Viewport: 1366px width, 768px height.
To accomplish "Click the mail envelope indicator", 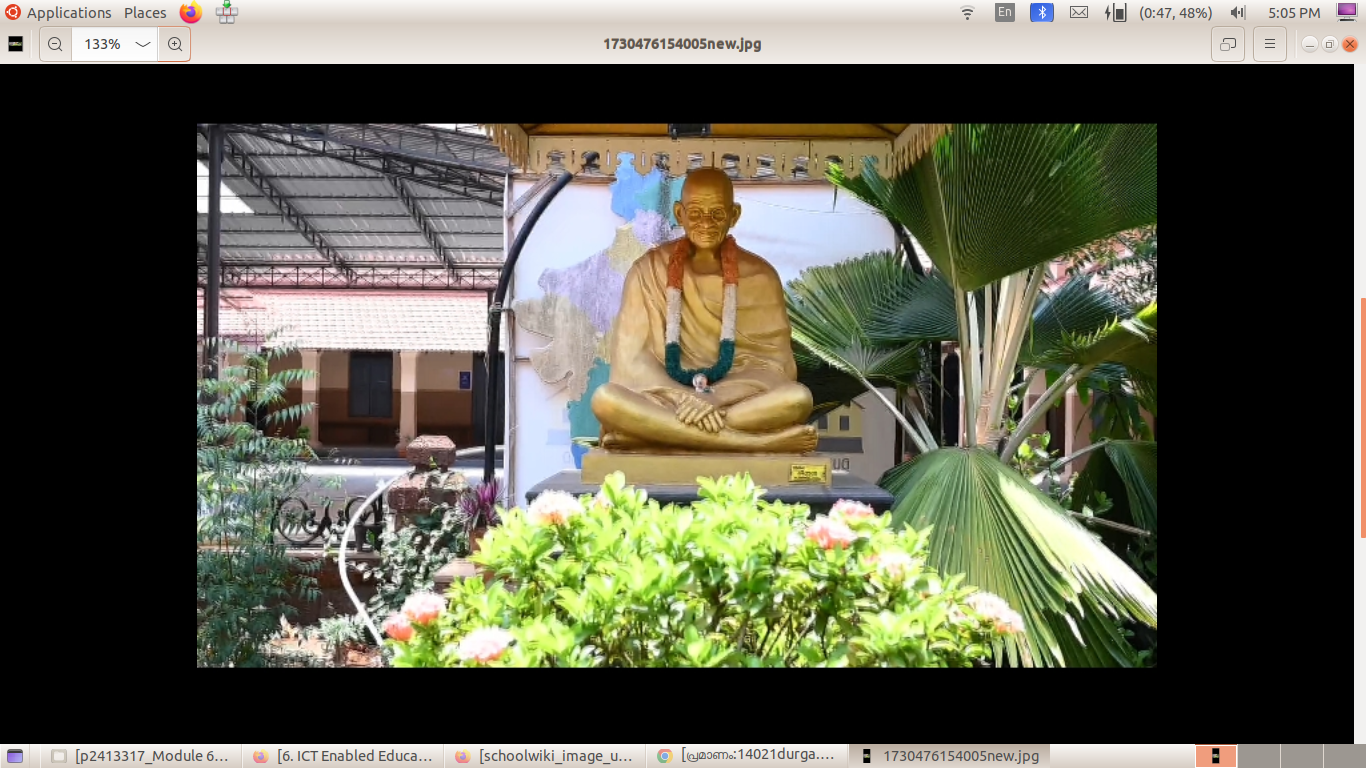I will point(1079,13).
